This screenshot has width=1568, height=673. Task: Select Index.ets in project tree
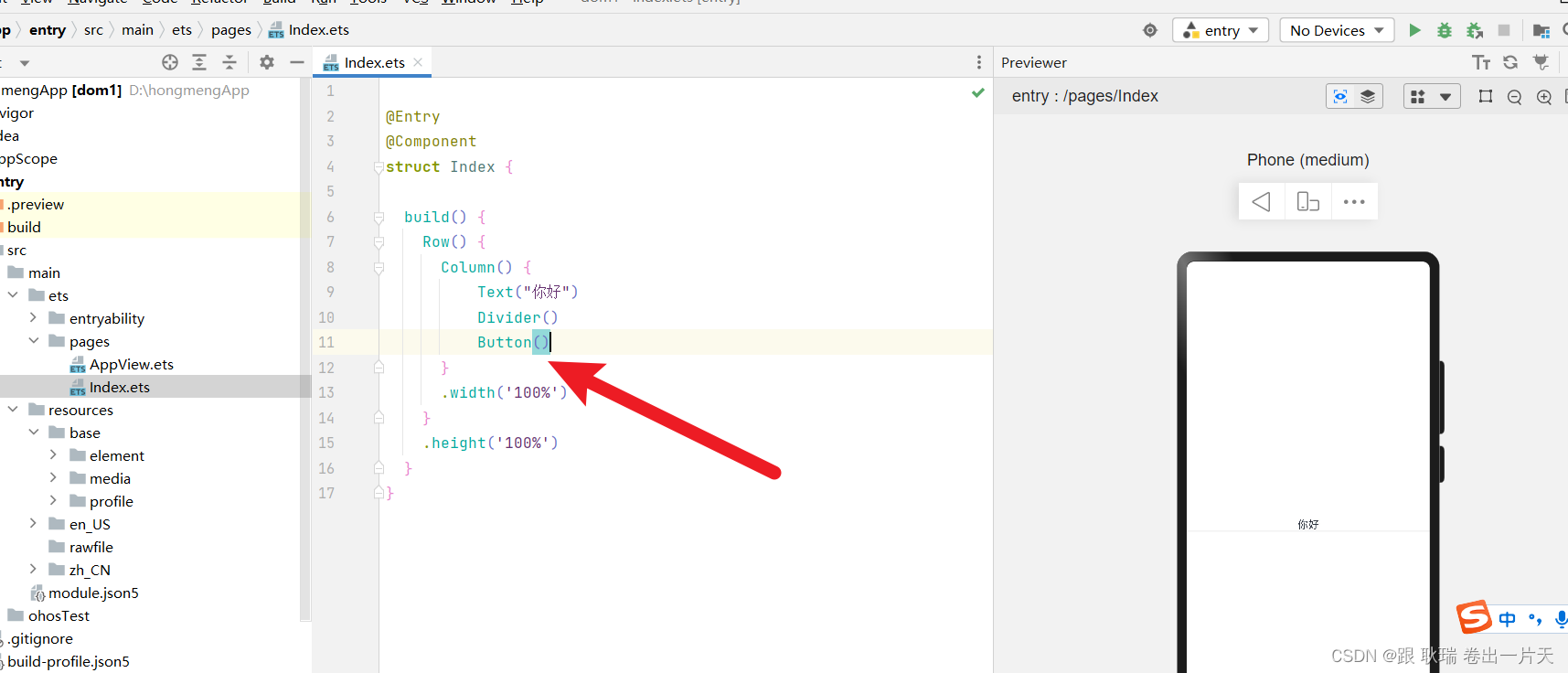click(x=110, y=387)
